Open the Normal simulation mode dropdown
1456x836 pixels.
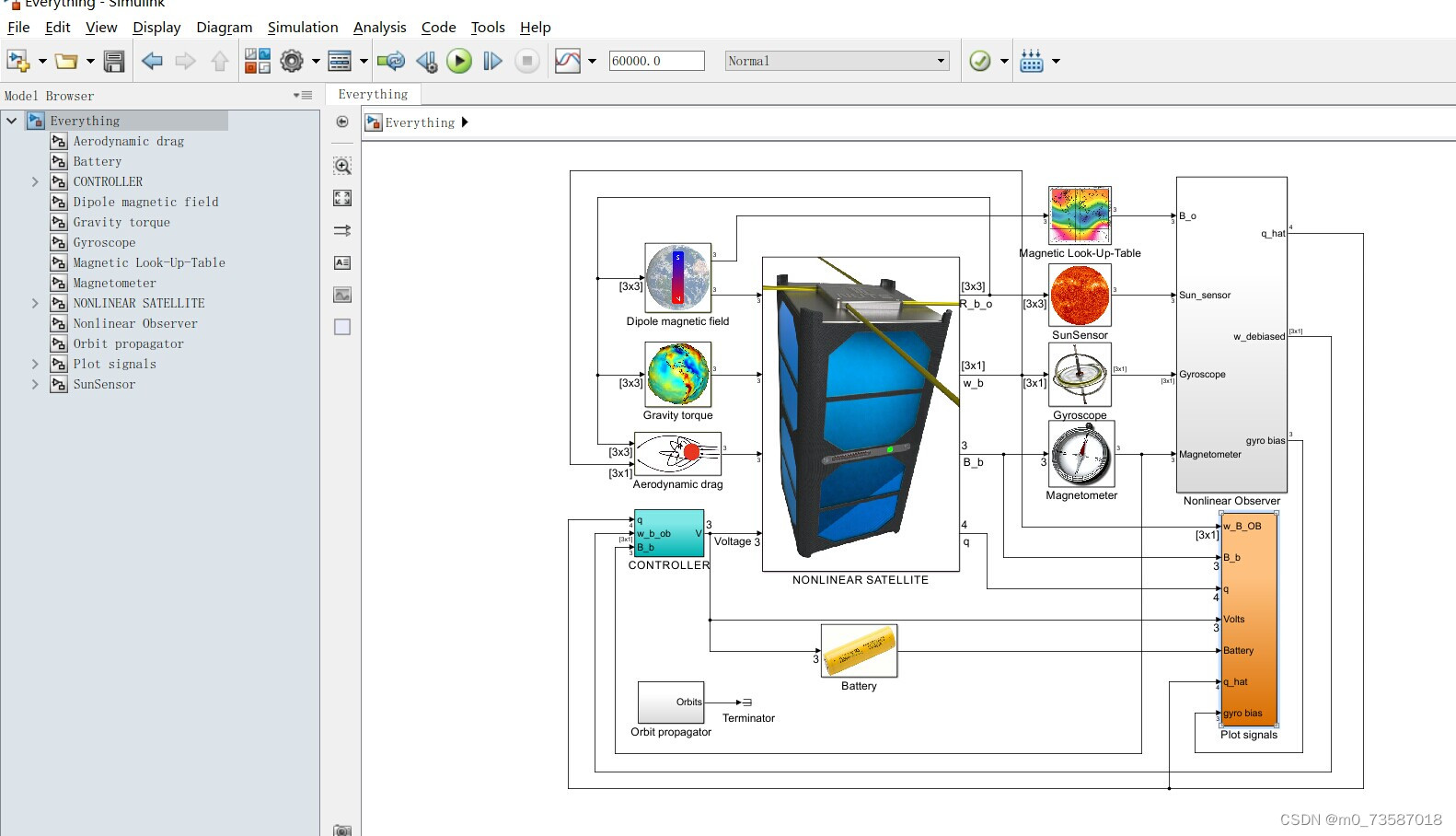tap(838, 61)
